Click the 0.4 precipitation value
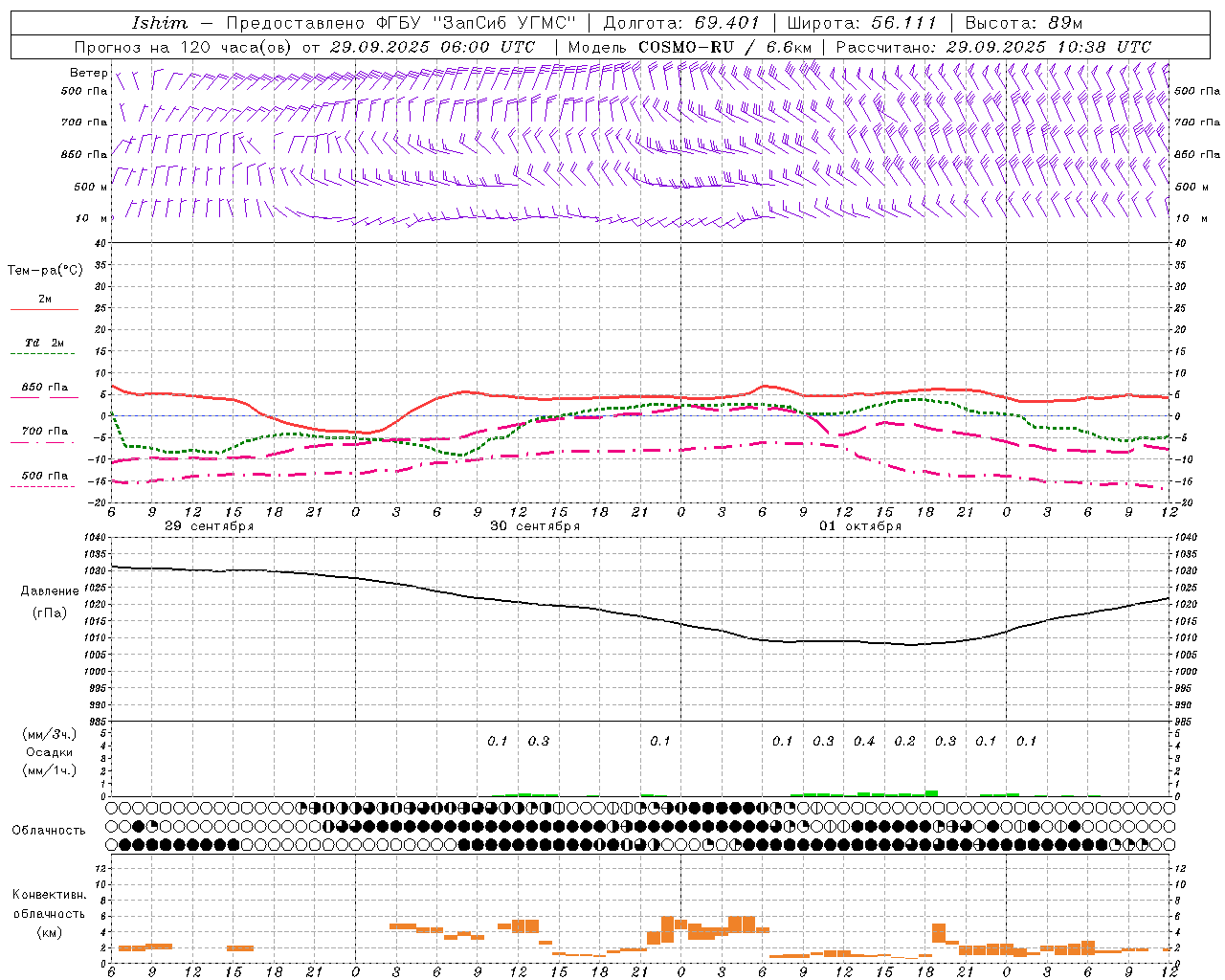This screenshot has width=1225, height=980. coord(864,741)
